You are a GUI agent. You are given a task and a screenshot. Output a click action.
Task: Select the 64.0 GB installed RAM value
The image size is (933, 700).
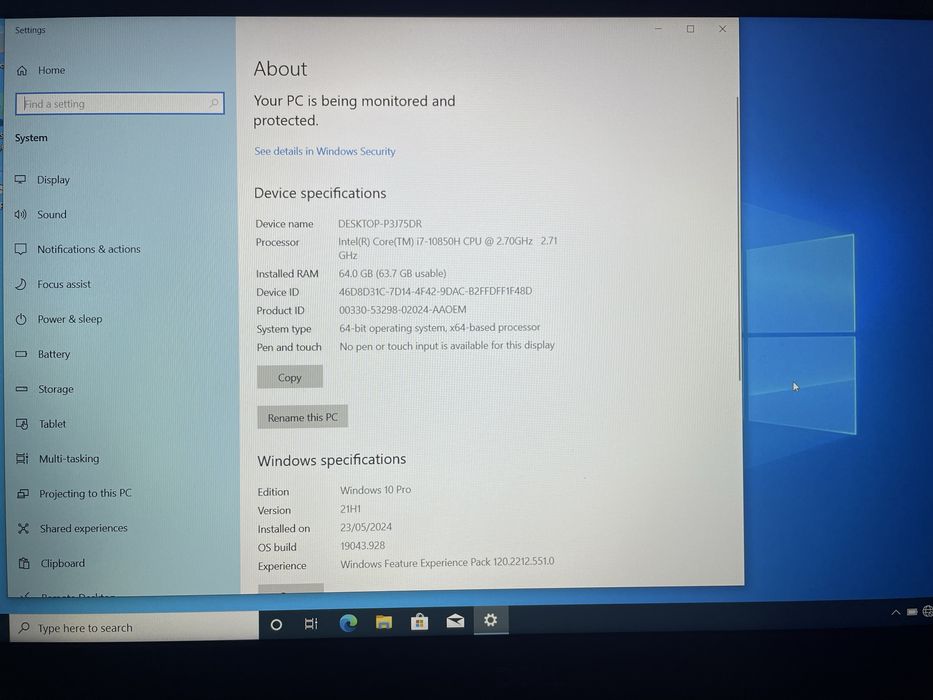click(x=392, y=273)
